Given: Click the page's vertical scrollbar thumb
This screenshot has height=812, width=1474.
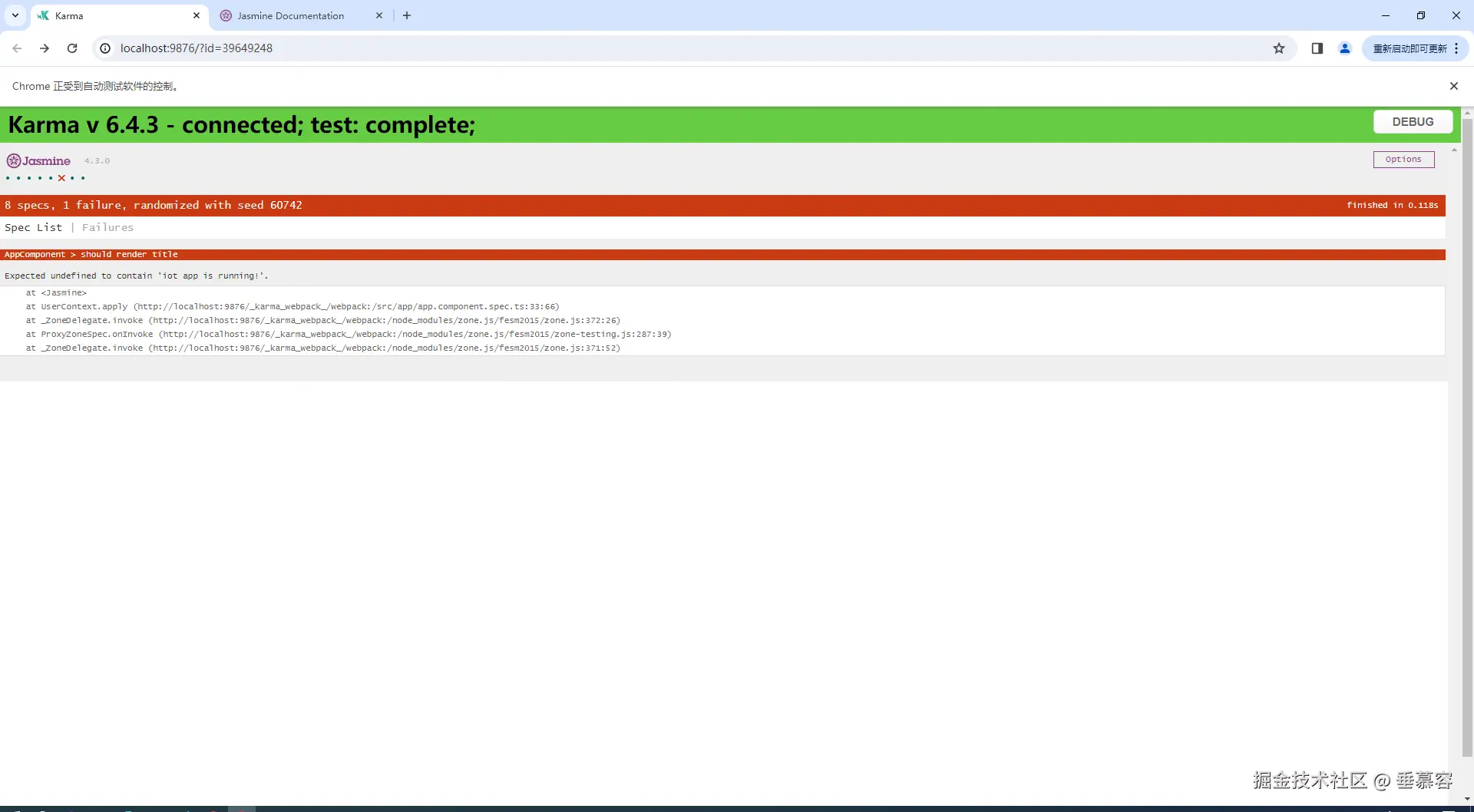Looking at the screenshot, I should click(1467, 437).
